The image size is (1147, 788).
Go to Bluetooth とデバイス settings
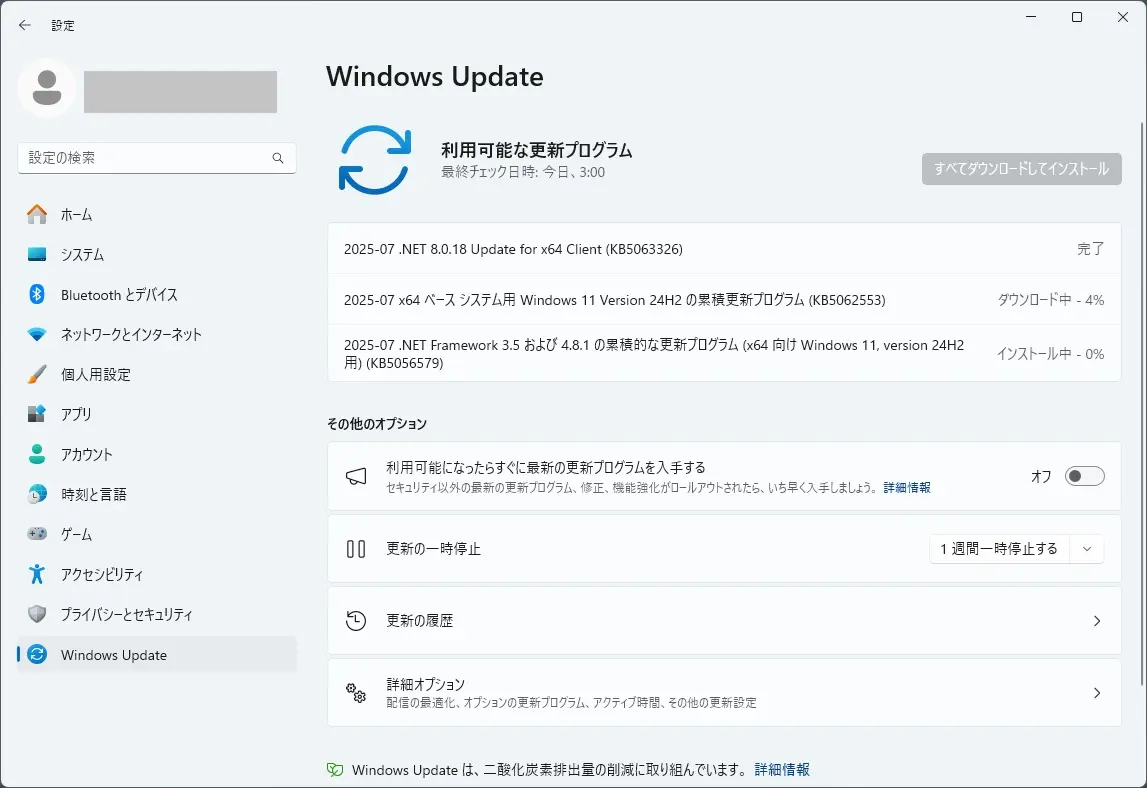(157, 294)
